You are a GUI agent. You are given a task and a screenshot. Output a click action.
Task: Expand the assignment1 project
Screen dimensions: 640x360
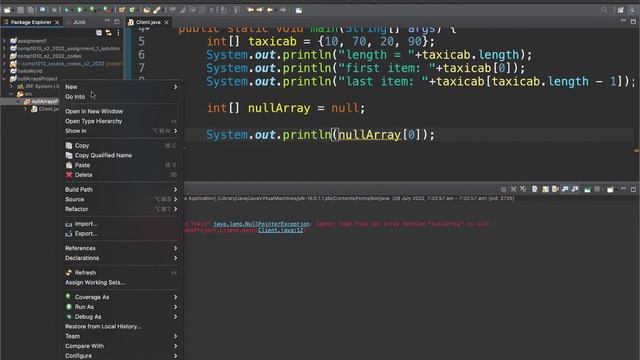[x=4, y=41]
